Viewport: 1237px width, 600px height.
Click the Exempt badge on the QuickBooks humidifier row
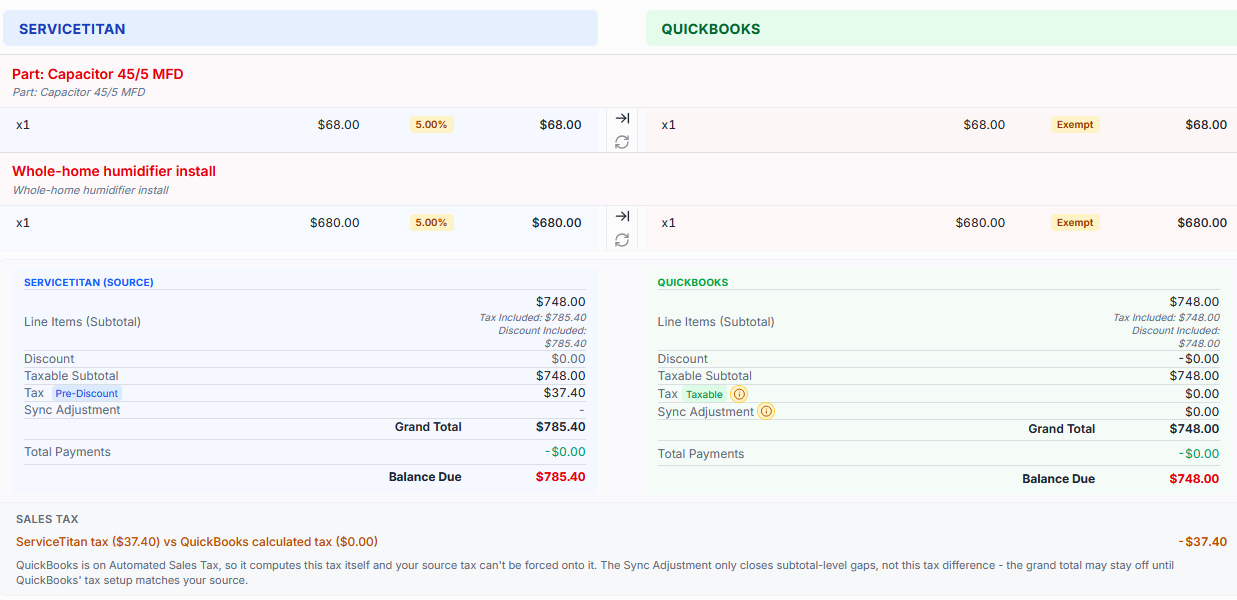(1075, 223)
